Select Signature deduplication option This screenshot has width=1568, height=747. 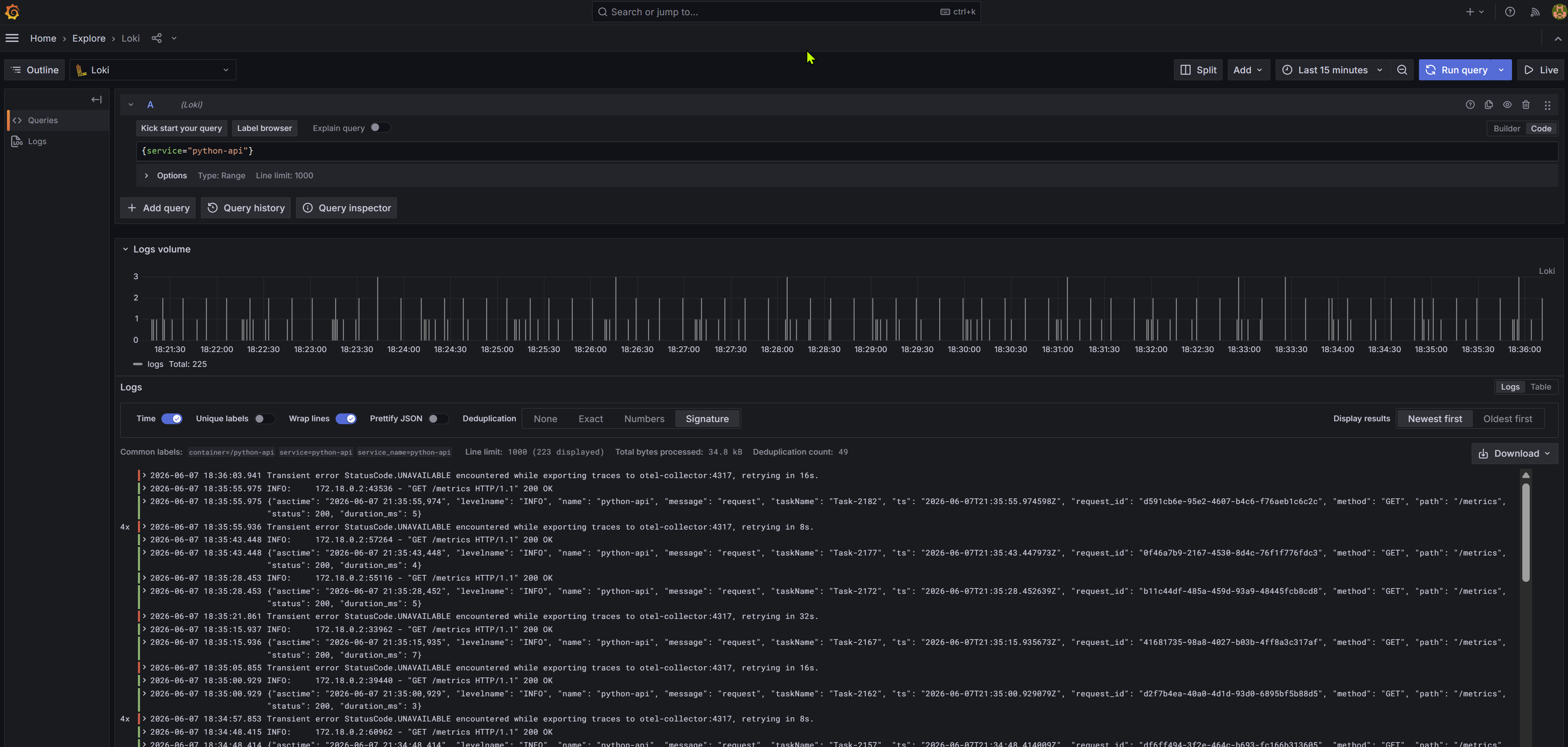707,419
